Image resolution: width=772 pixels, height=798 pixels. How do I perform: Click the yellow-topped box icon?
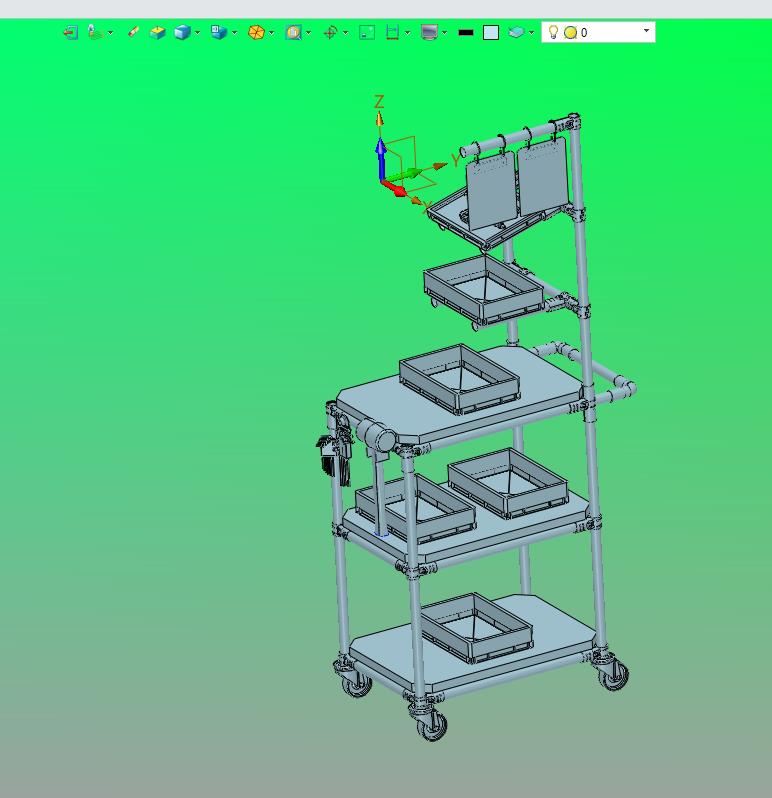click(x=158, y=33)
